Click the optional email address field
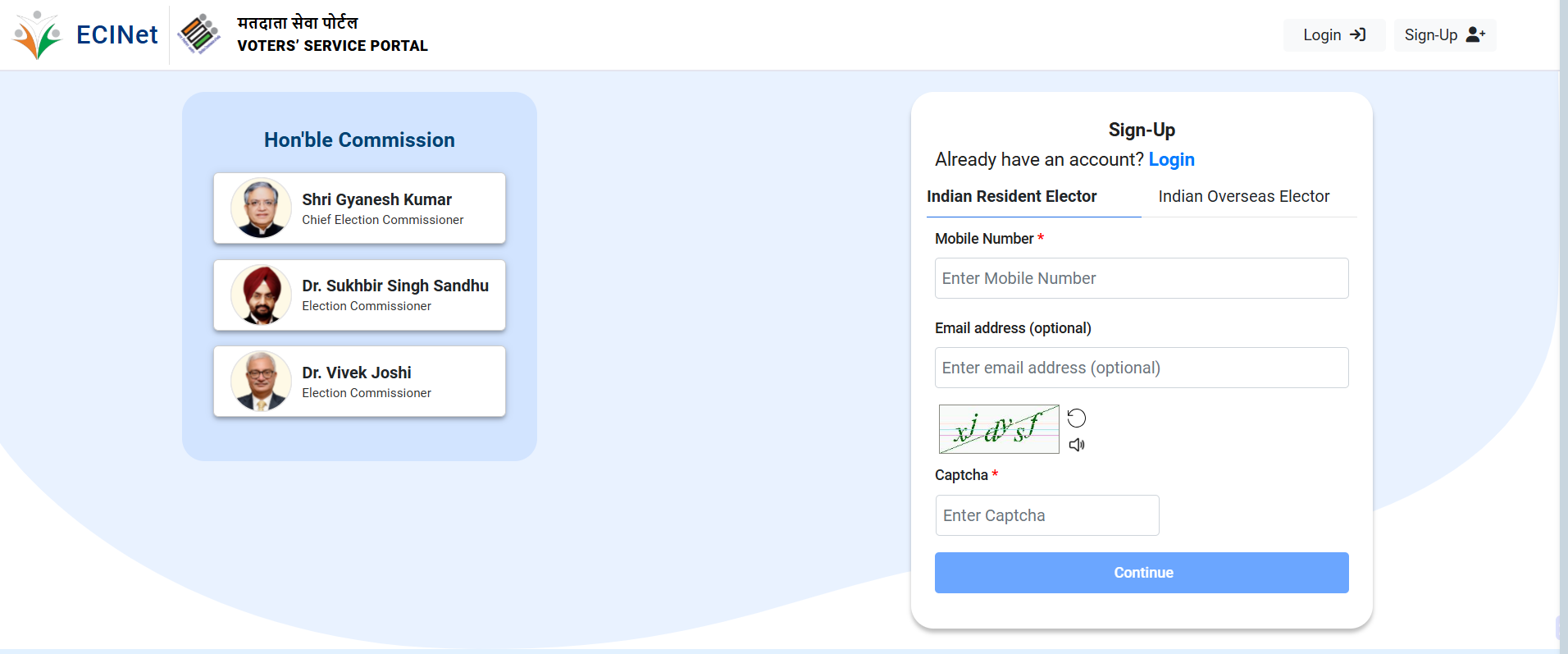This screenshot has width=1568, height=654. [x=1141, y=368]
